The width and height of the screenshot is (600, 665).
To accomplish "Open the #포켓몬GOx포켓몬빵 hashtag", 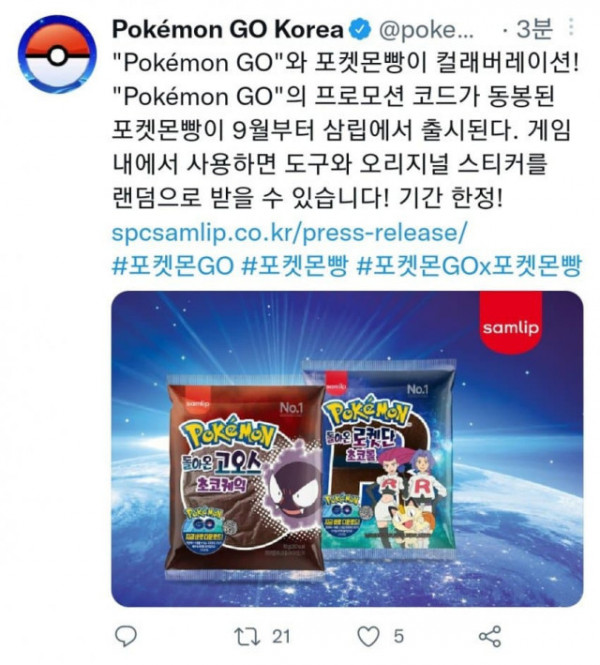I will tap(469, 266).
